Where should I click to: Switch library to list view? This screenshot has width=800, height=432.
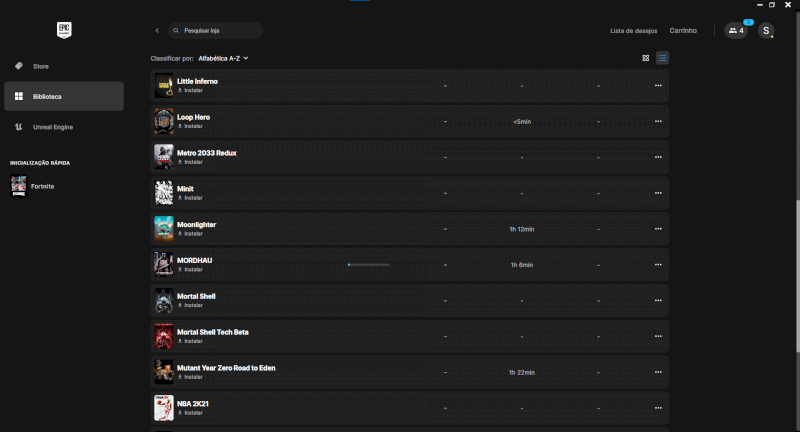662,58
